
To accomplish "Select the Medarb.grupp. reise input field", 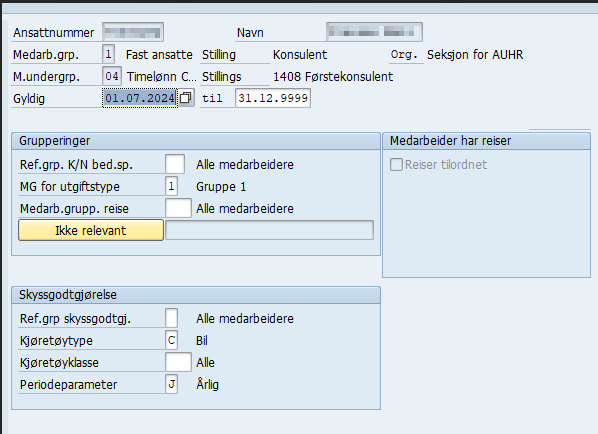I will click(178, 208).
